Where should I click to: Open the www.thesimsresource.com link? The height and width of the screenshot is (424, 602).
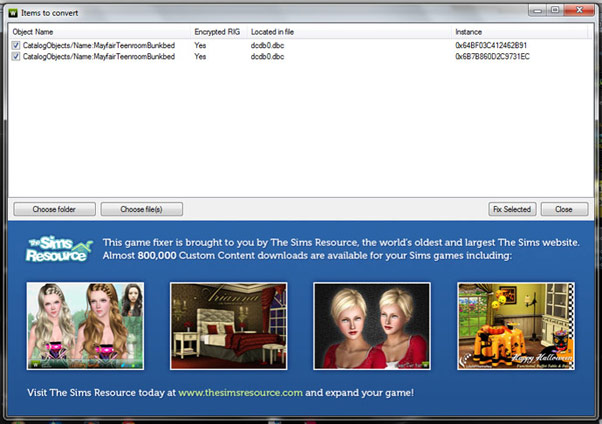(x=240, y=394)
